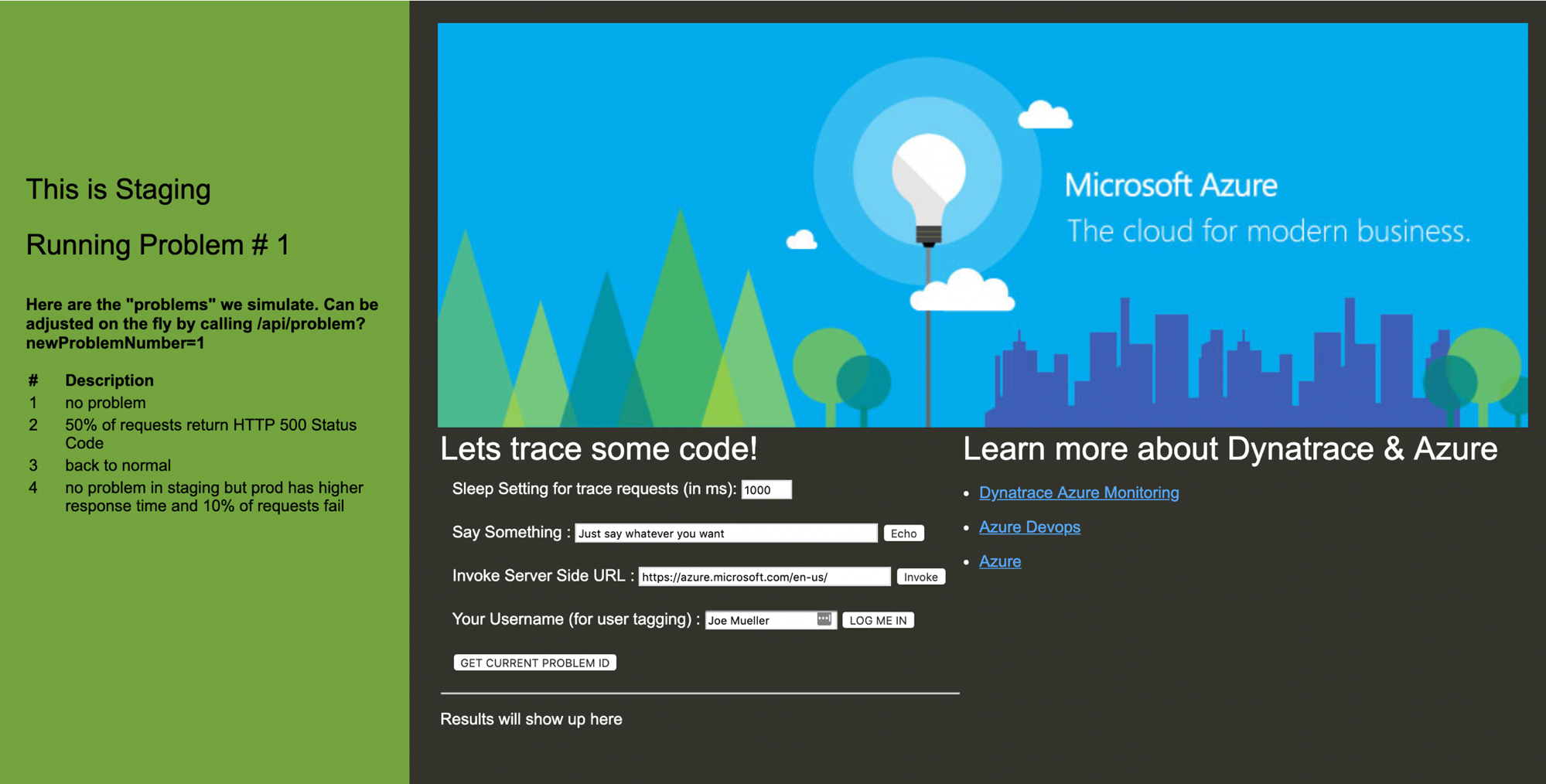Focus the Say Something text field
1546x784 pixels.
click(726, 533)
